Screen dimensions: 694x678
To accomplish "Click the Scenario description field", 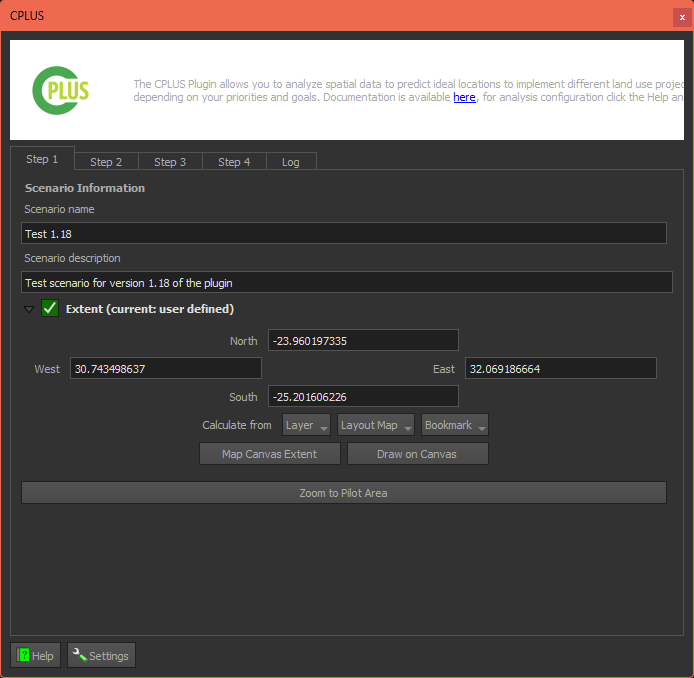I will click(x=347, y=282).
